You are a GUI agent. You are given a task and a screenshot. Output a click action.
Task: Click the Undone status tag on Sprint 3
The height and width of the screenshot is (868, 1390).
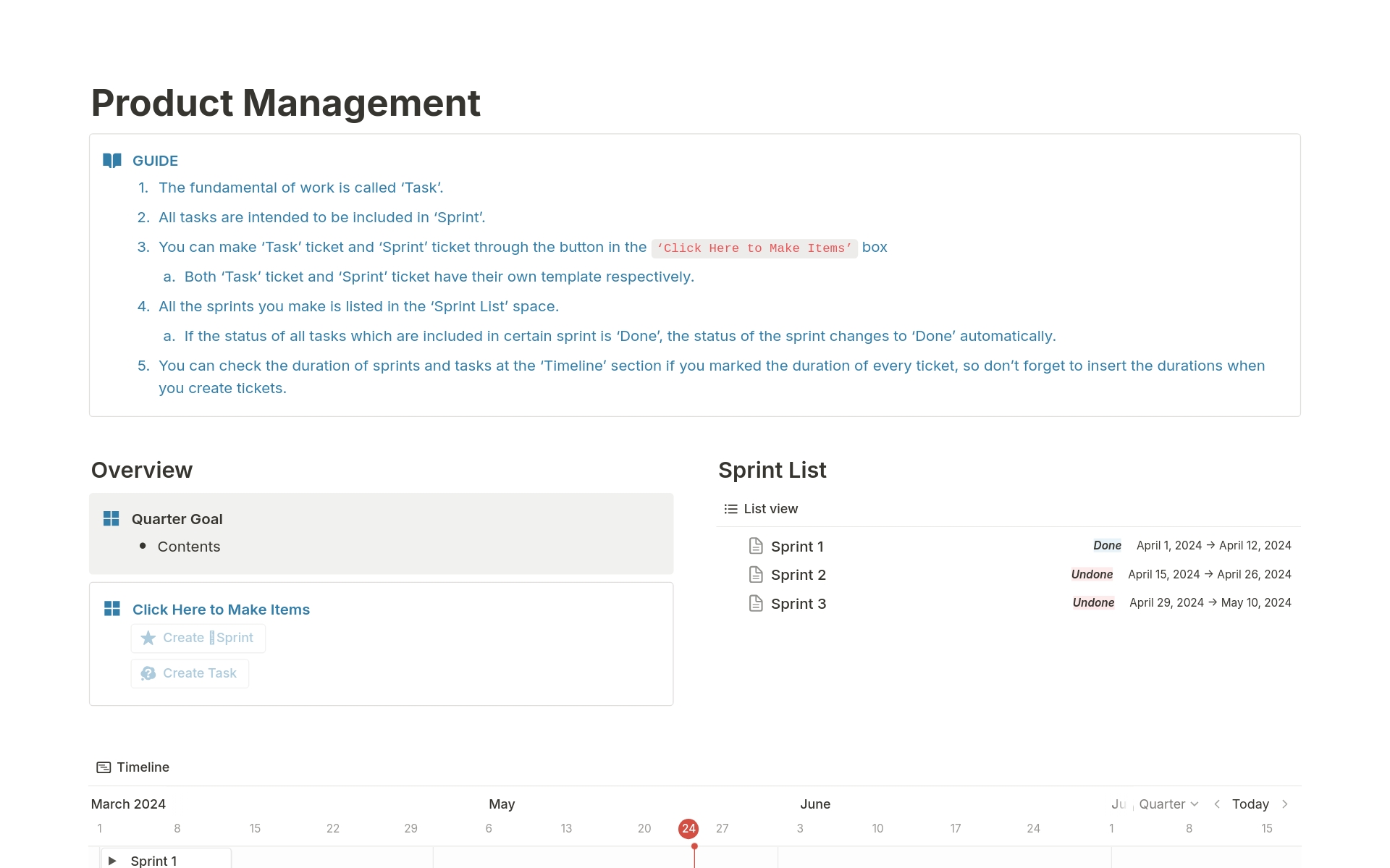(1093, 602)
